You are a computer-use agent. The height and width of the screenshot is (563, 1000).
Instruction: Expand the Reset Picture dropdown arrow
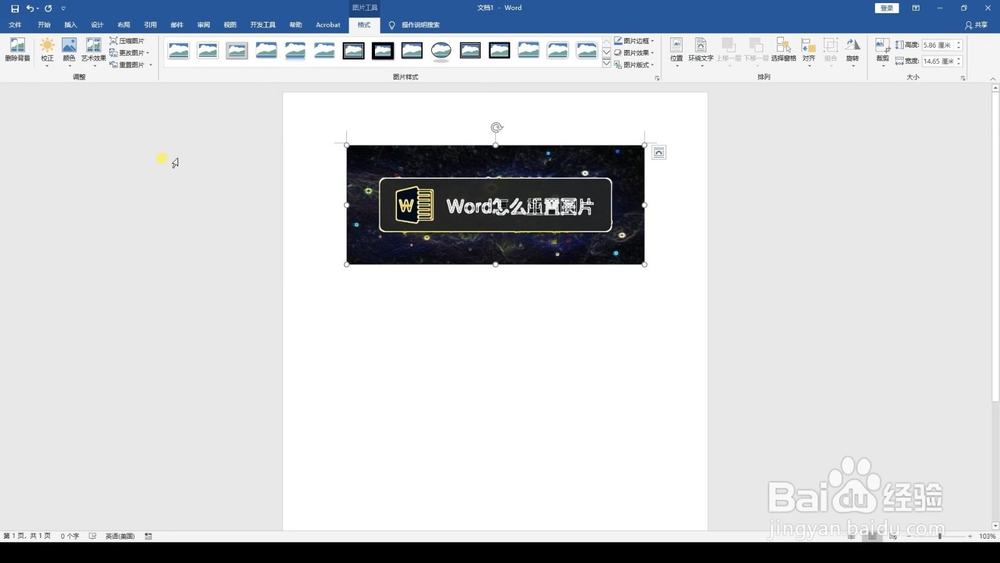pyautogui.click(x=151, y=65)
